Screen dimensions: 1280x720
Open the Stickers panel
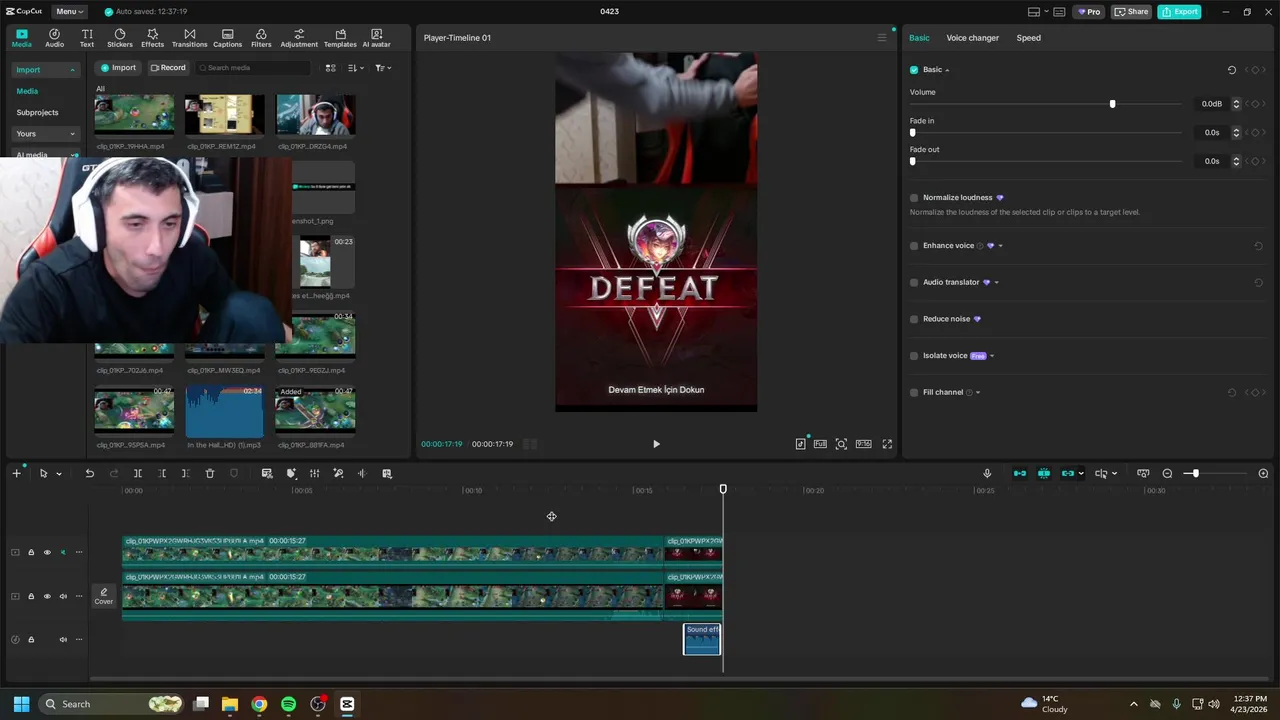point(120,38)
